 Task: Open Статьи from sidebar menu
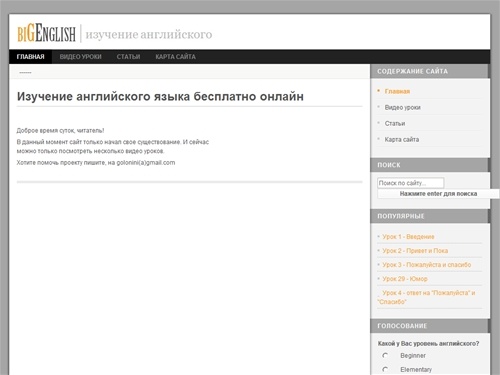[395, 123]
